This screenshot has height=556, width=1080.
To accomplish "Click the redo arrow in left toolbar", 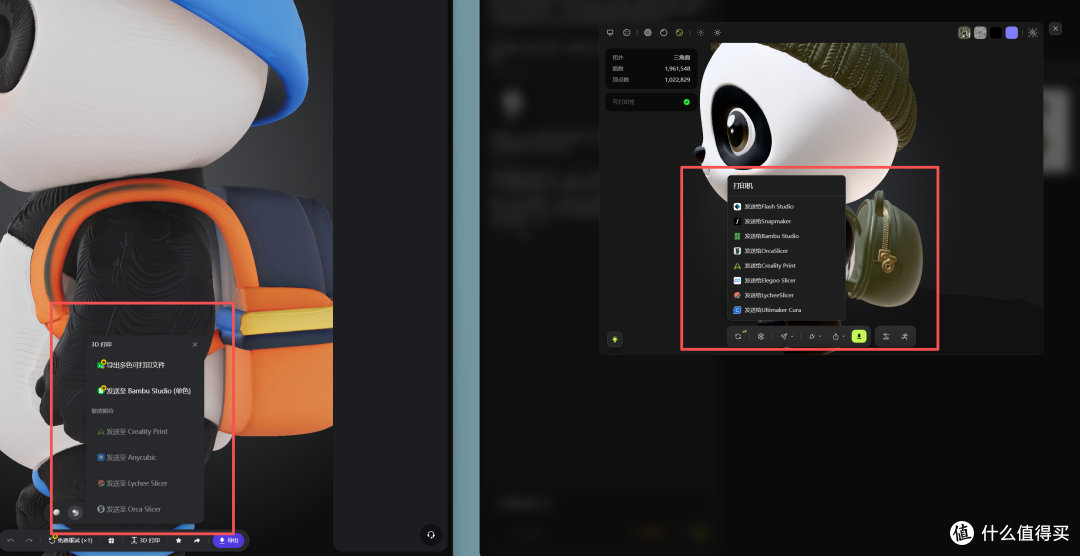I will (29, 541).
